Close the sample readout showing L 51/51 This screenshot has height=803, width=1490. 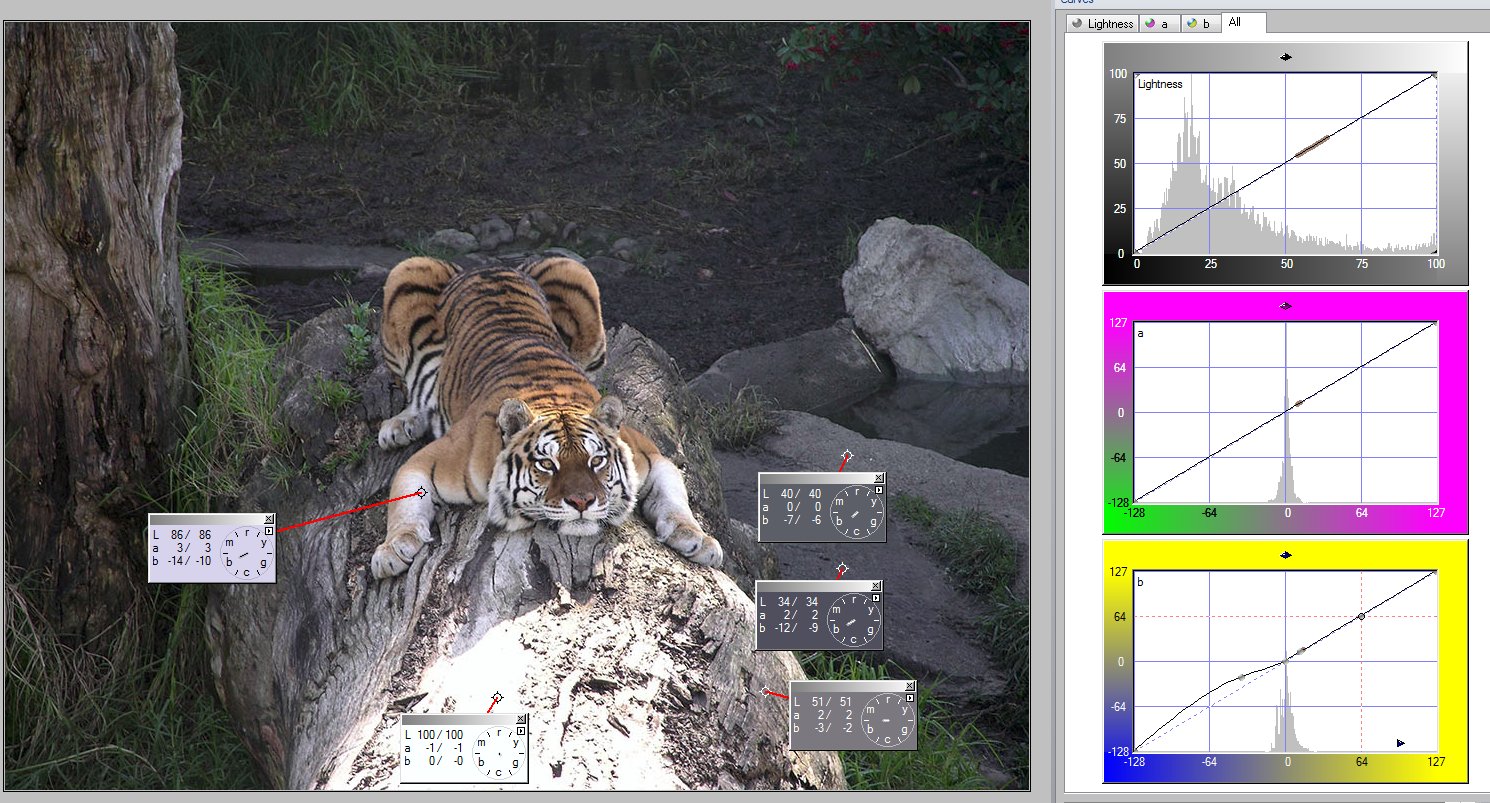point(910,687)
